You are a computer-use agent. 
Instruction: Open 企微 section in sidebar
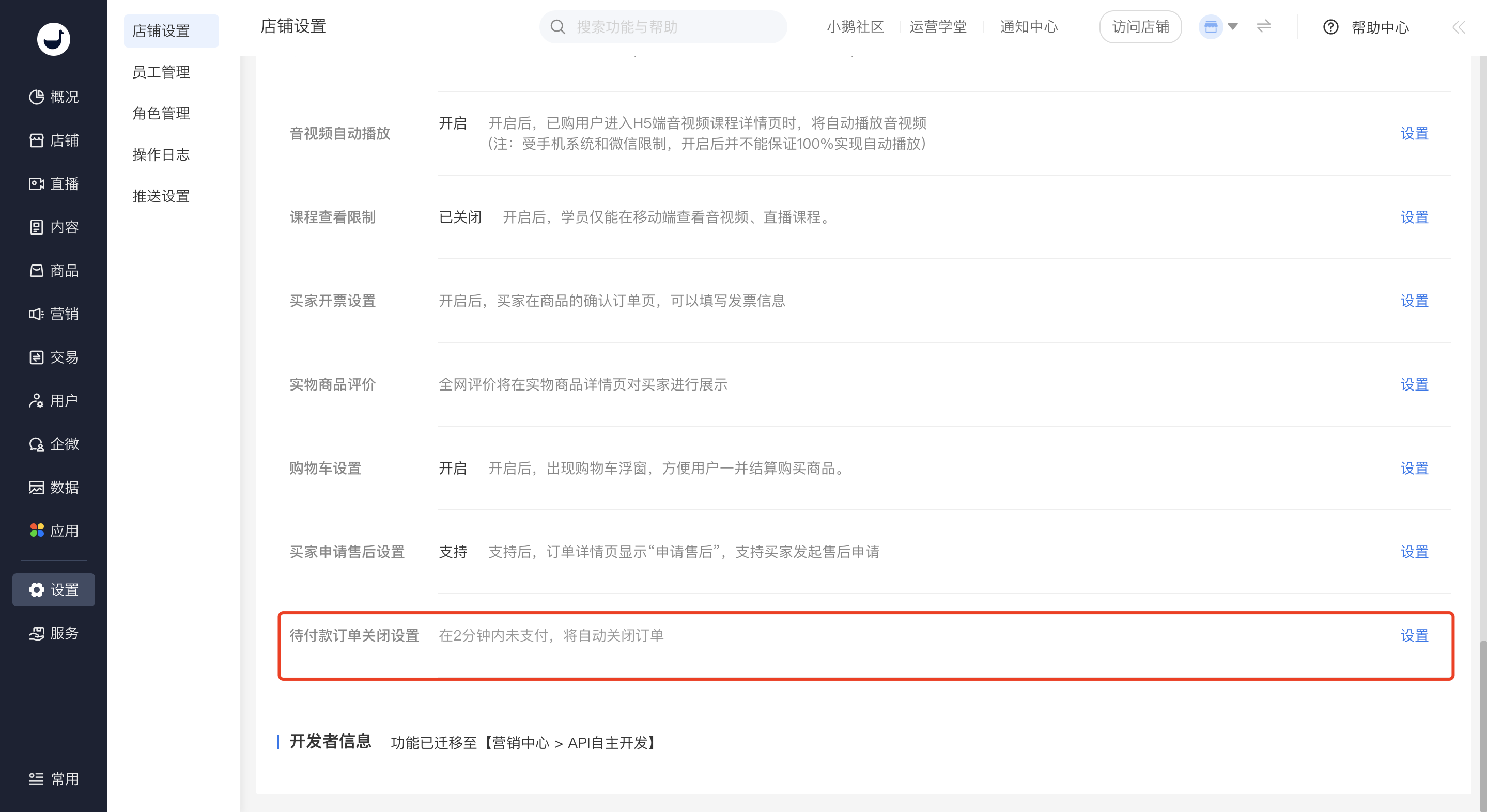pos(54,444)
